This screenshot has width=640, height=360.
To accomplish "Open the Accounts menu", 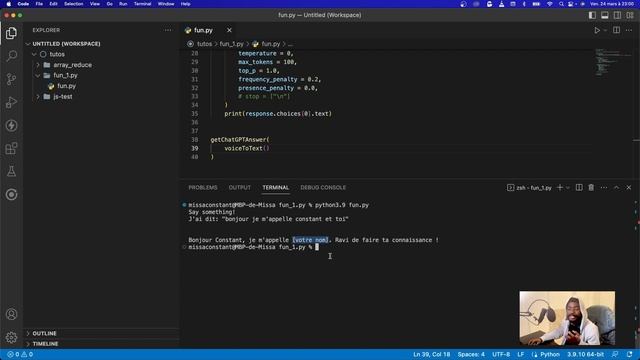I will (11, 314).
